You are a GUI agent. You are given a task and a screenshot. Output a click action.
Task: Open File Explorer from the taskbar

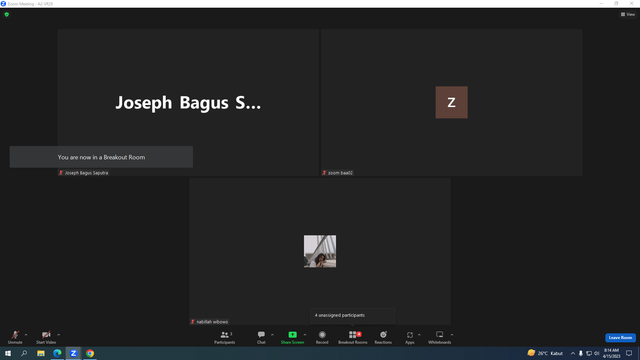41,353
